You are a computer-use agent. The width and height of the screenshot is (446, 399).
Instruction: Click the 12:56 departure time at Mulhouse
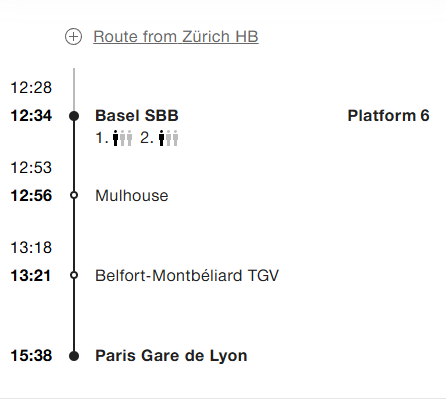[x=31, y=196]
